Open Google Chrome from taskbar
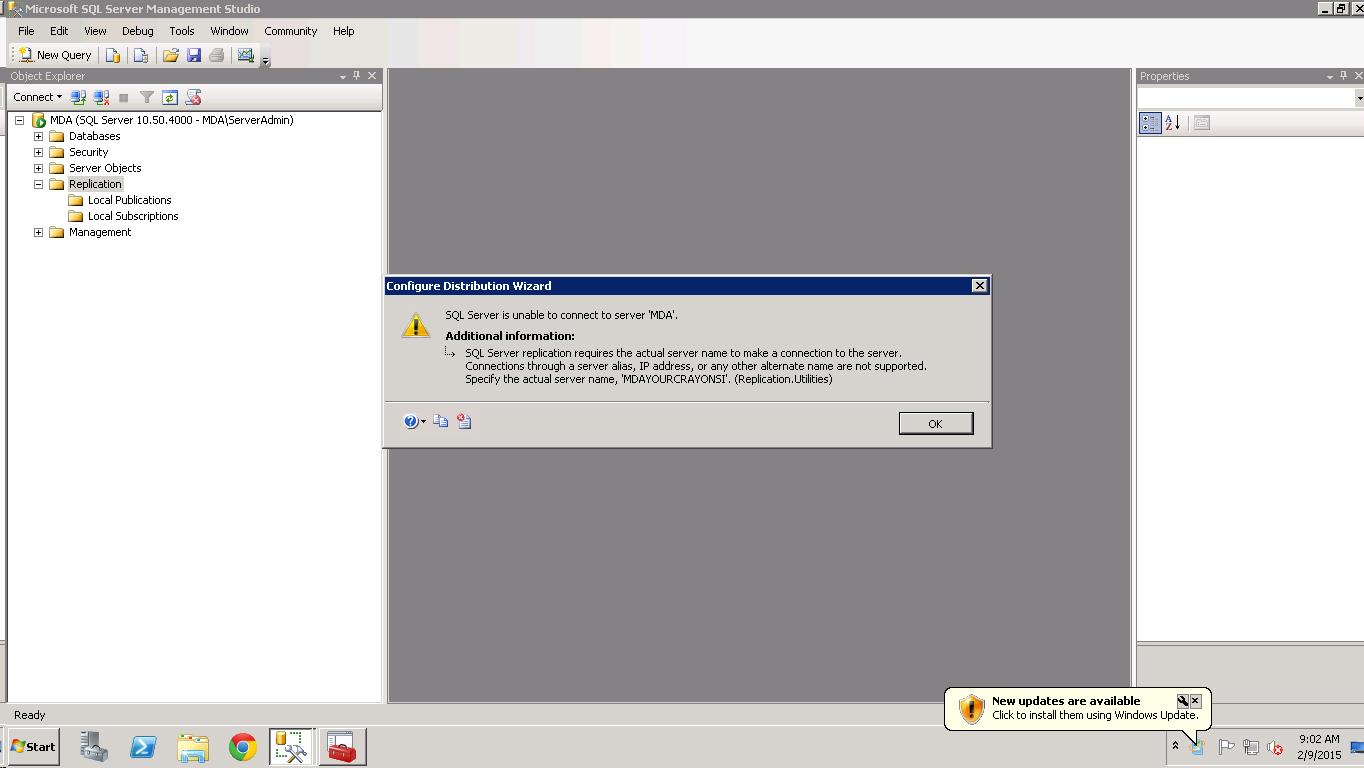This screenshot has height=768, width=1364. point(242,747)
